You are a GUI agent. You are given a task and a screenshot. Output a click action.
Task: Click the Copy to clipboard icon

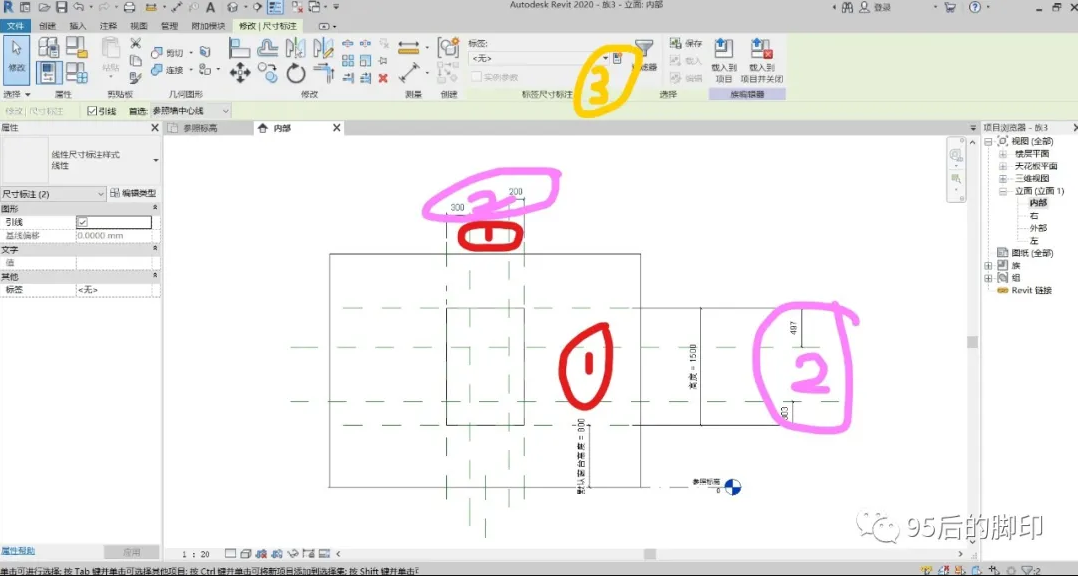[x=135, y=60]
